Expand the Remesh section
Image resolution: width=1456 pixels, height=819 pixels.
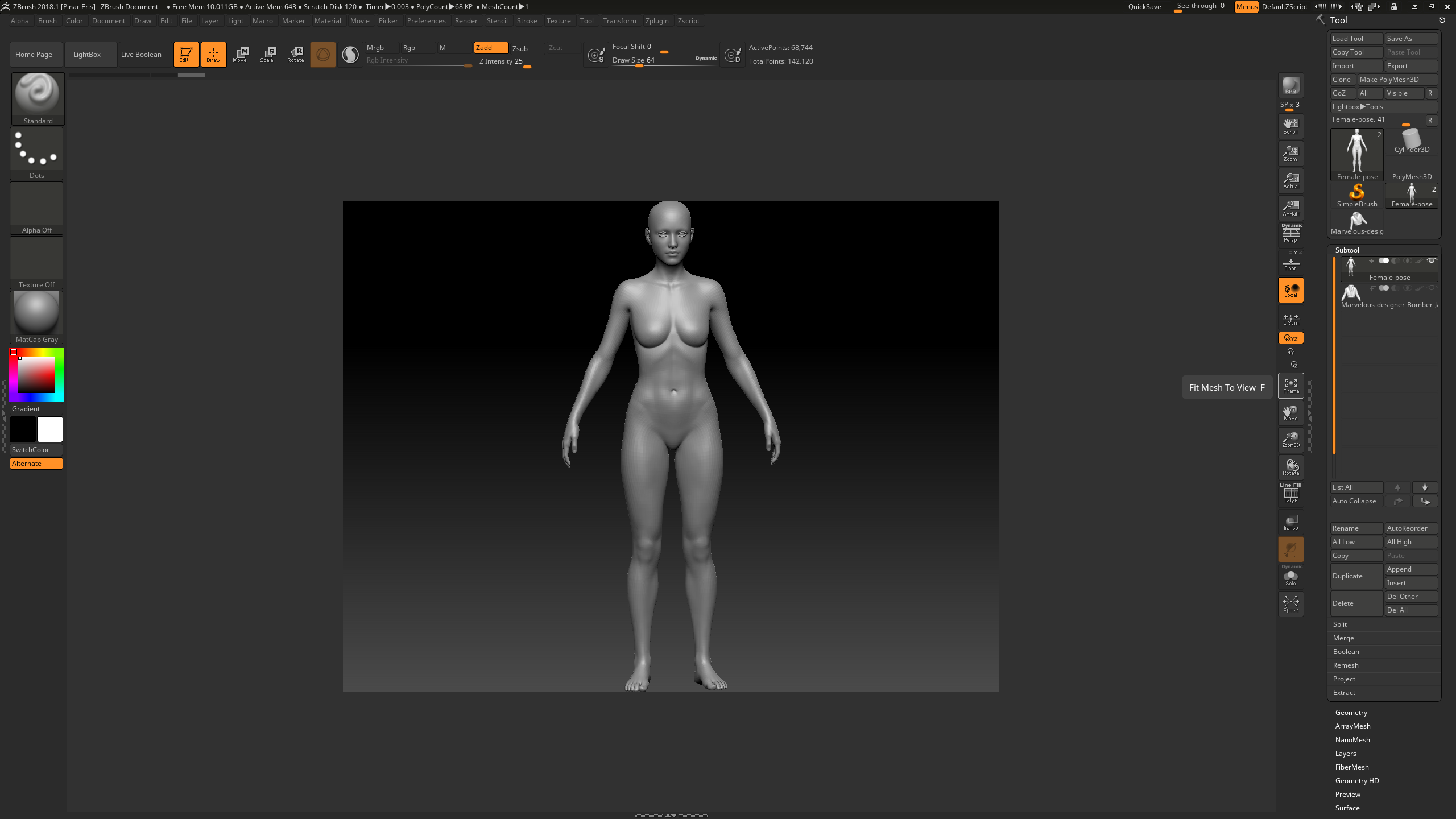click(x=1346, y=665)
